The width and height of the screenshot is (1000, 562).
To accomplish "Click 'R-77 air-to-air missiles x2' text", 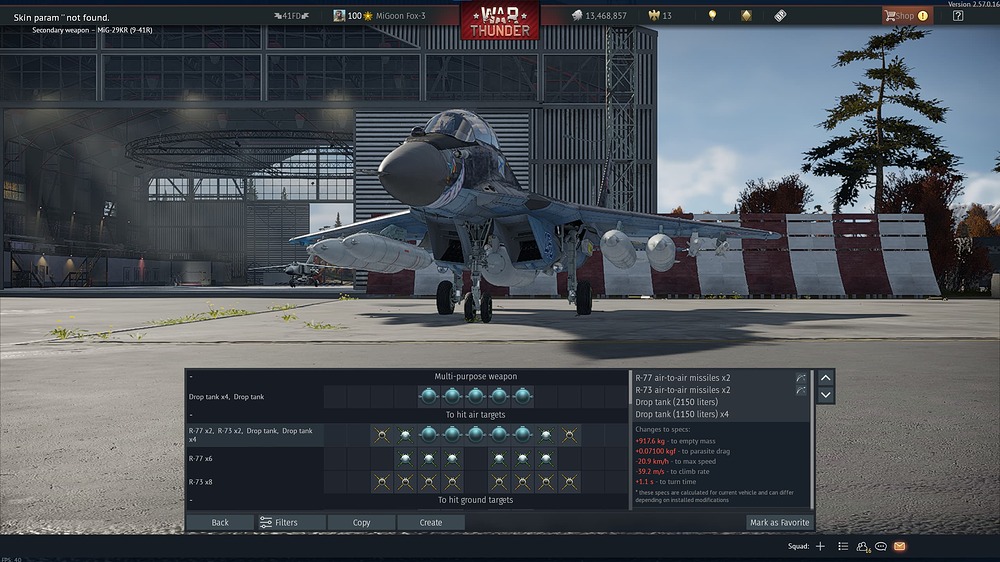I will [x=682, y=378].
